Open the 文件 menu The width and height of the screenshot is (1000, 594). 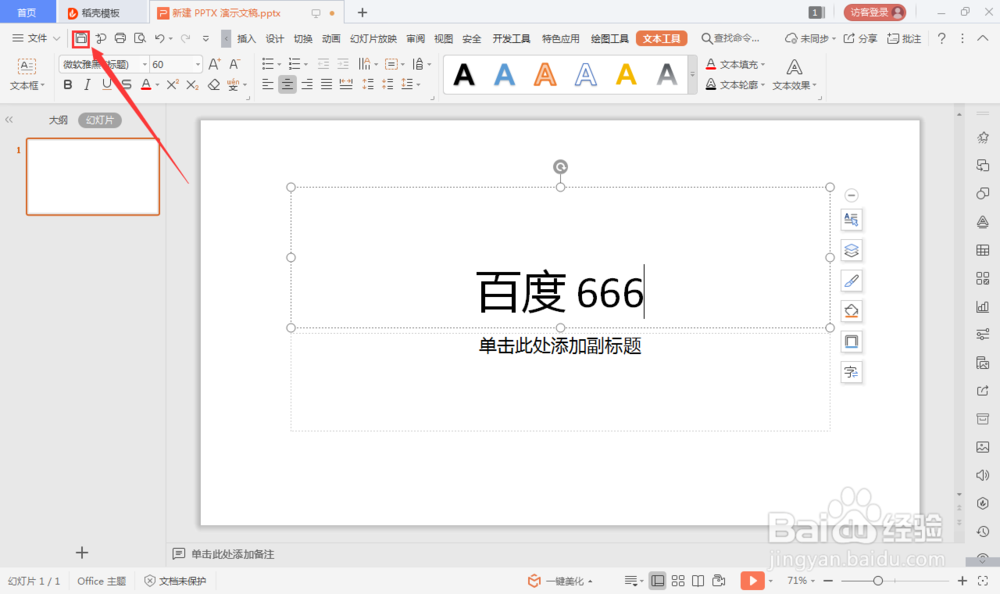pos(36,38)
